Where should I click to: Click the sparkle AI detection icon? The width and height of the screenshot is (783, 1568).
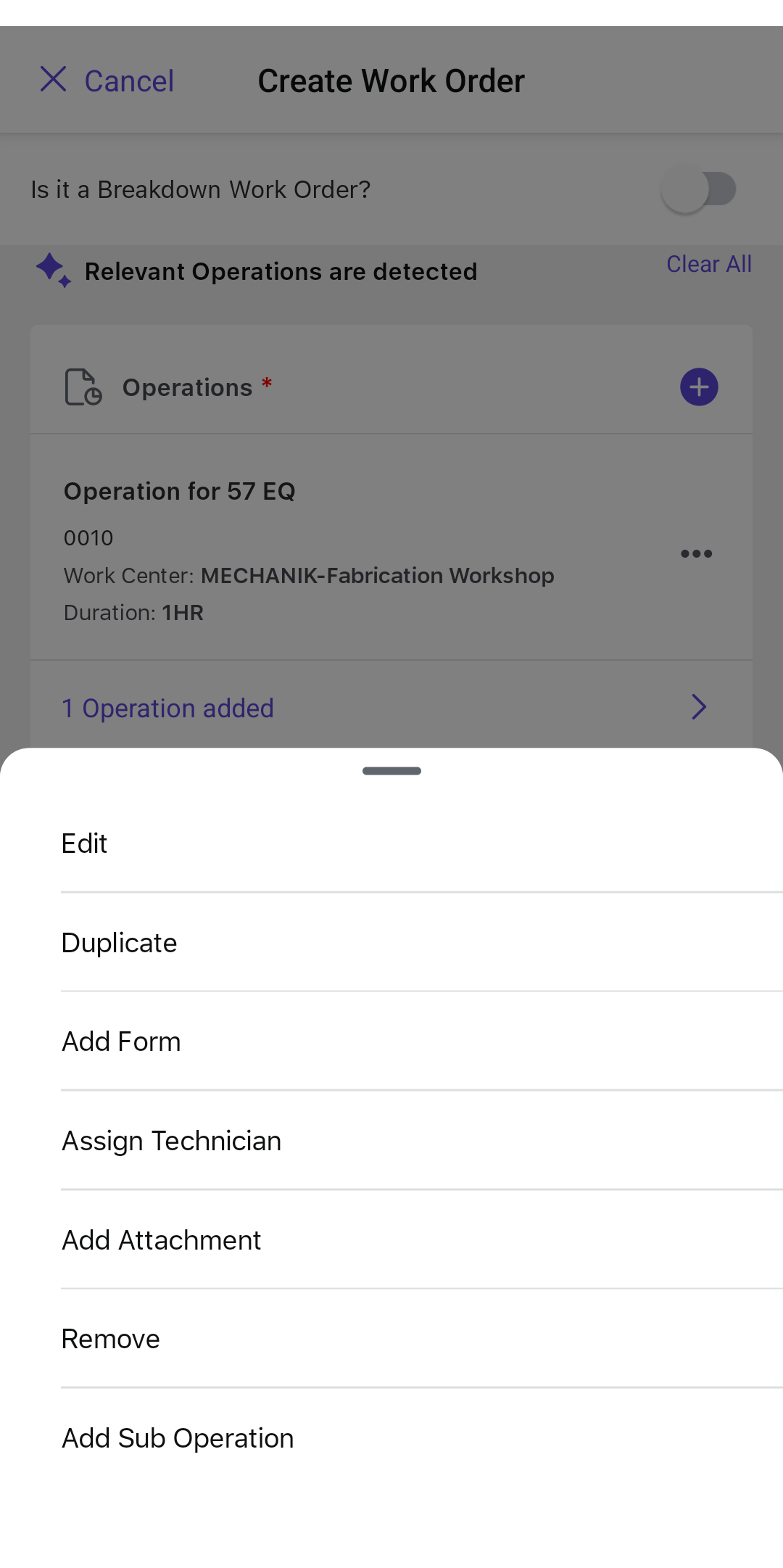[x=54, y=271]
